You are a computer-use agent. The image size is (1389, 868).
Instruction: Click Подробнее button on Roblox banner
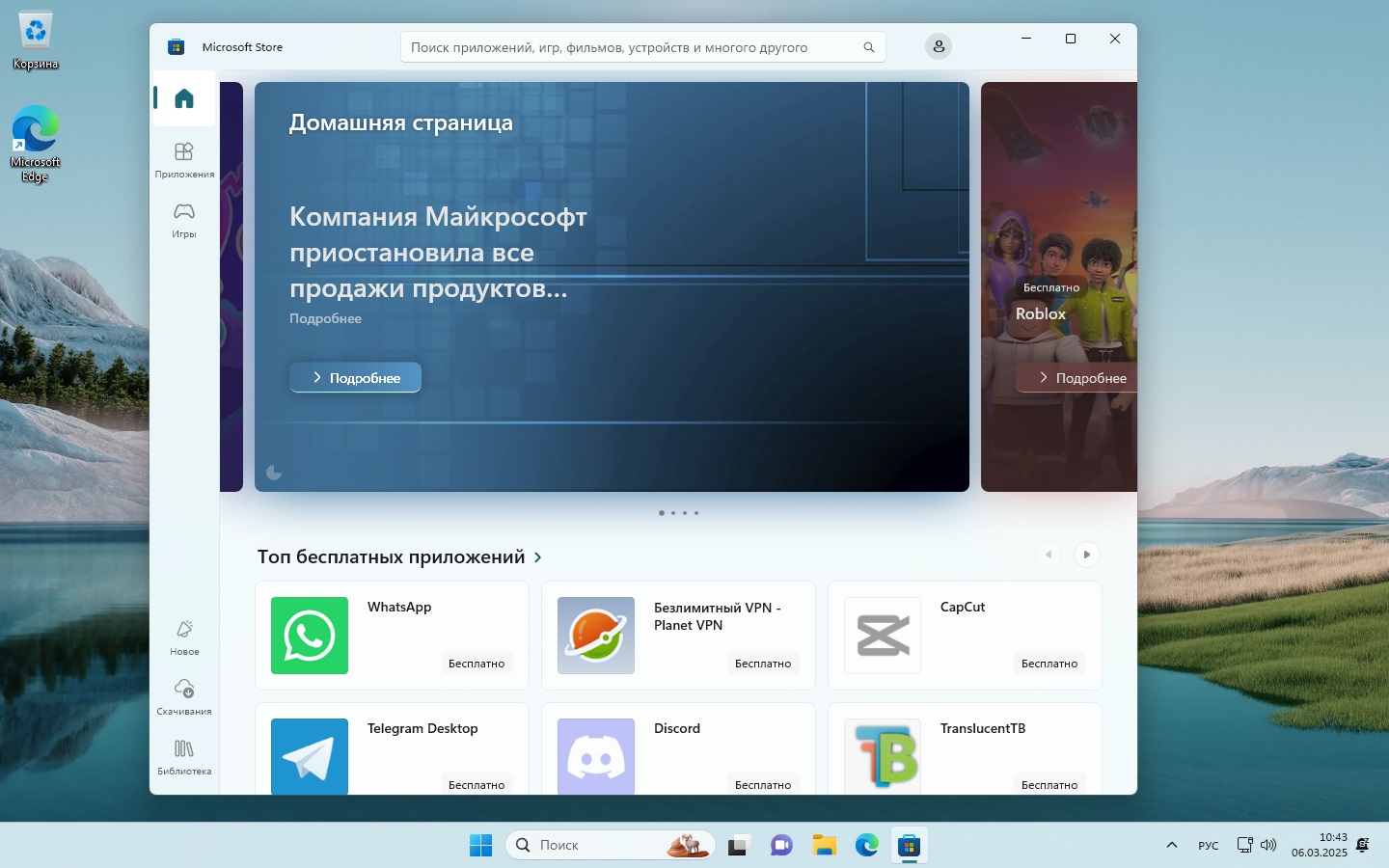pos(1076,378)
